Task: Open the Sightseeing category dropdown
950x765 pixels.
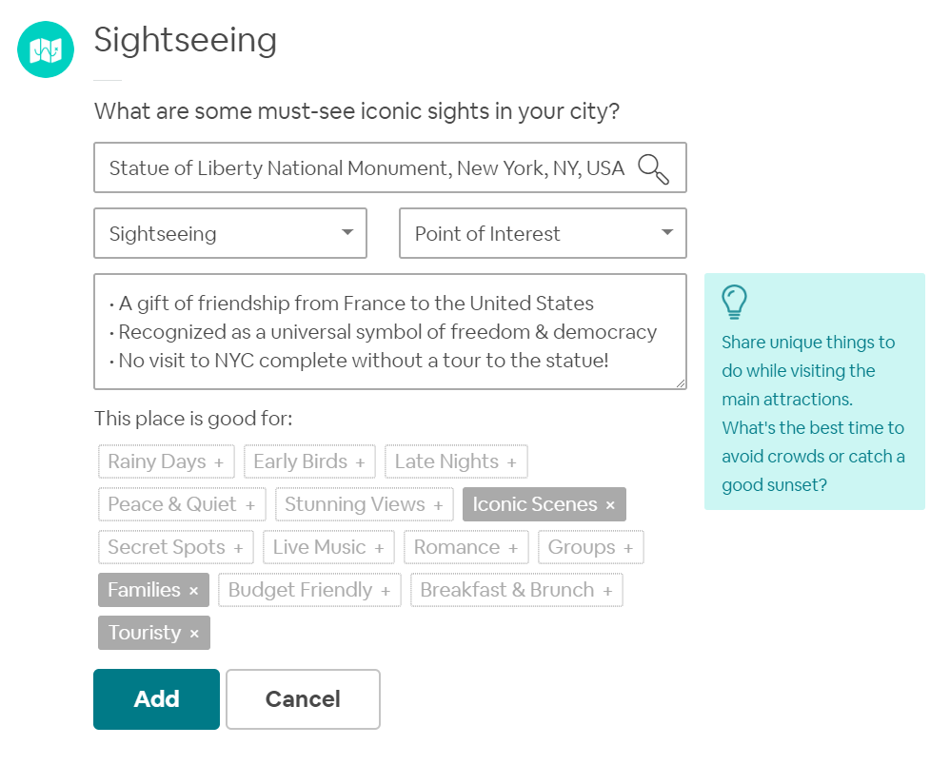Action: 230,233
